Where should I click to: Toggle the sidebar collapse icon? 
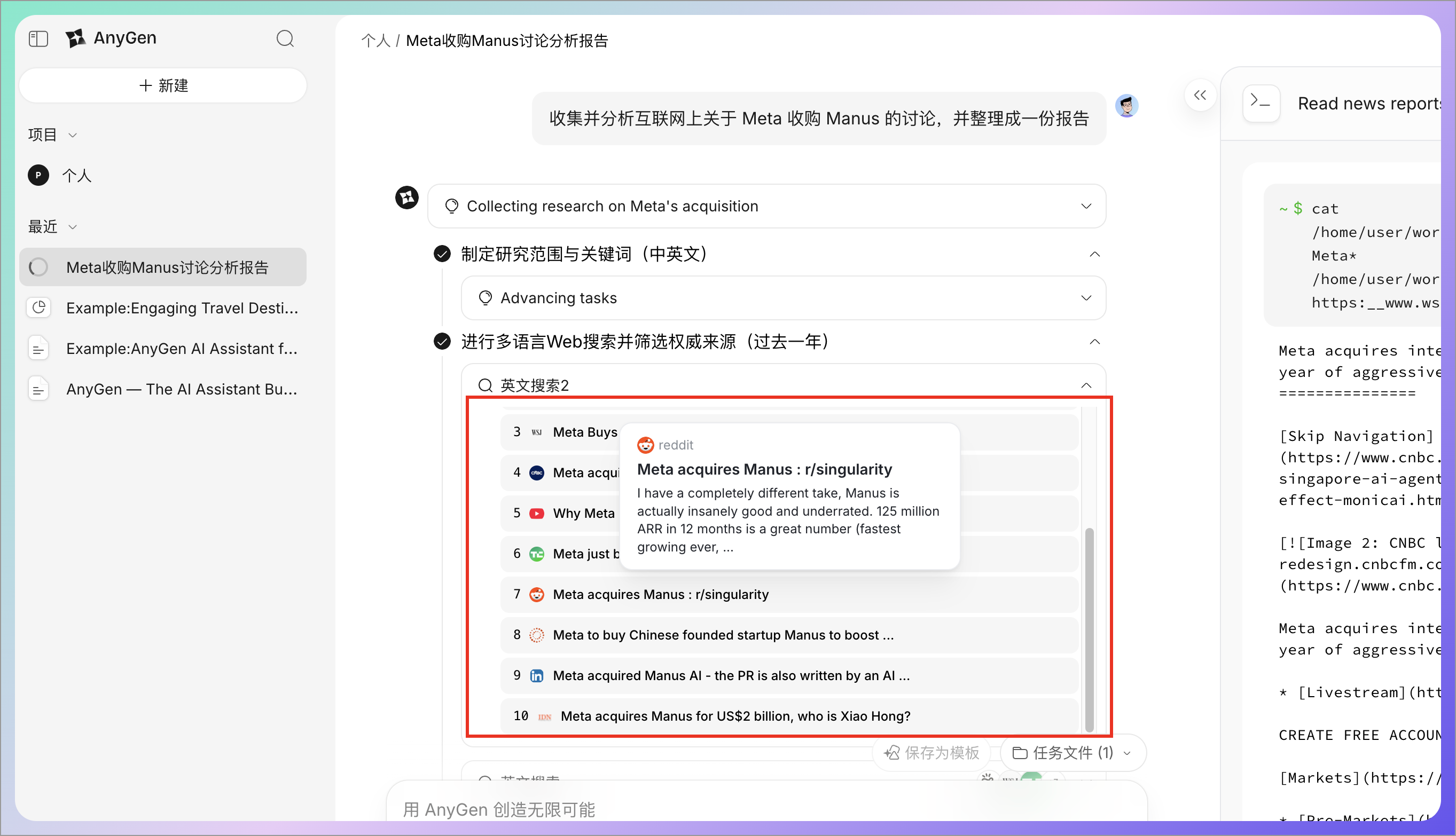pyautogui.click(x=38, y=38)
